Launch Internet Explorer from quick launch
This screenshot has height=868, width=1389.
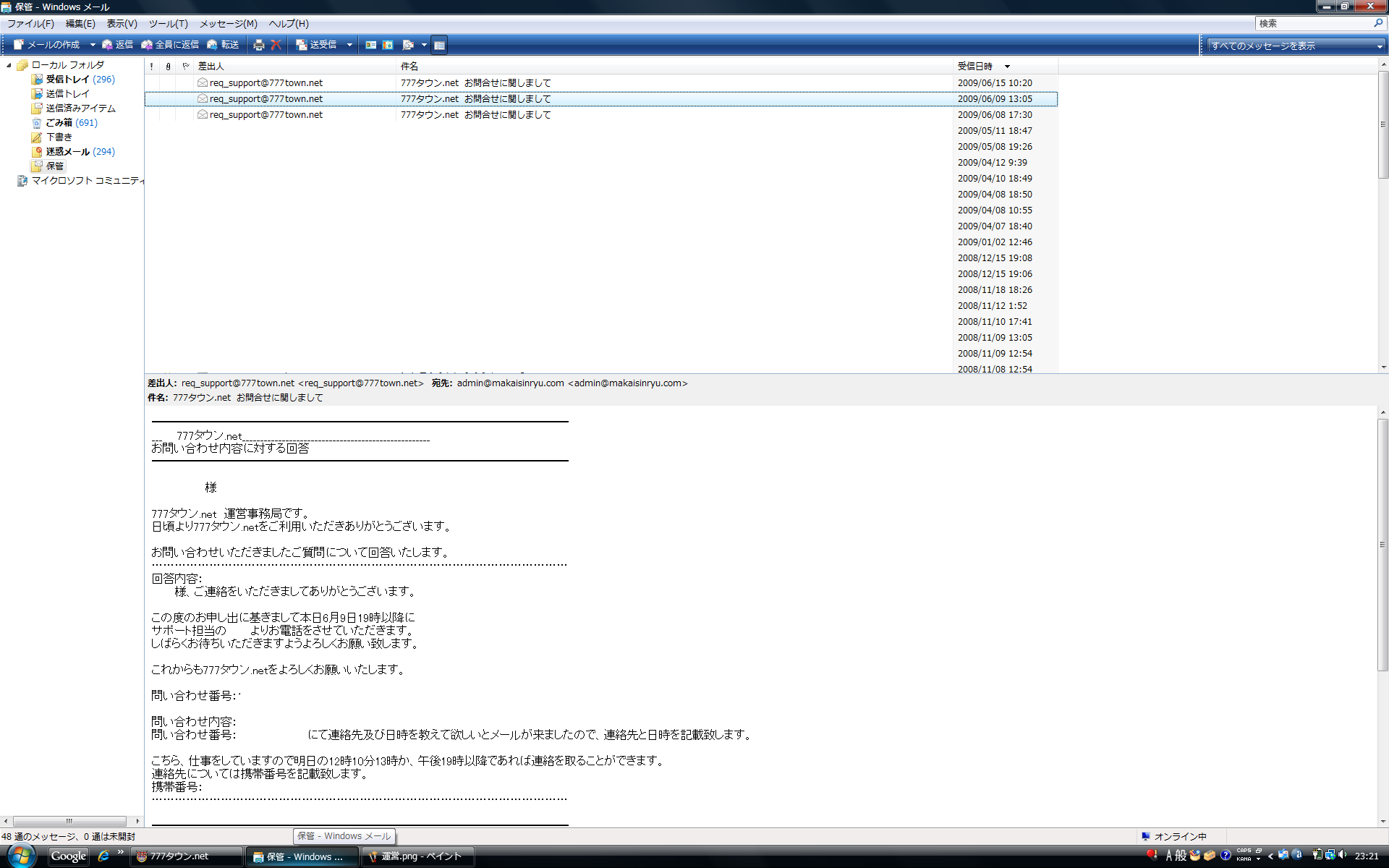(x=103, y=856)
